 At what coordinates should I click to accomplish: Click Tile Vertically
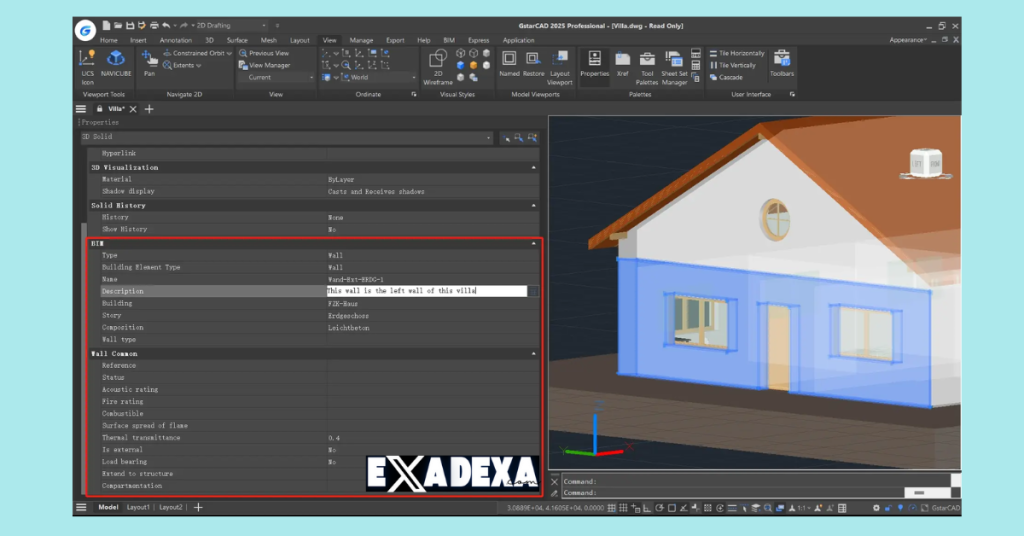point(733,65)
